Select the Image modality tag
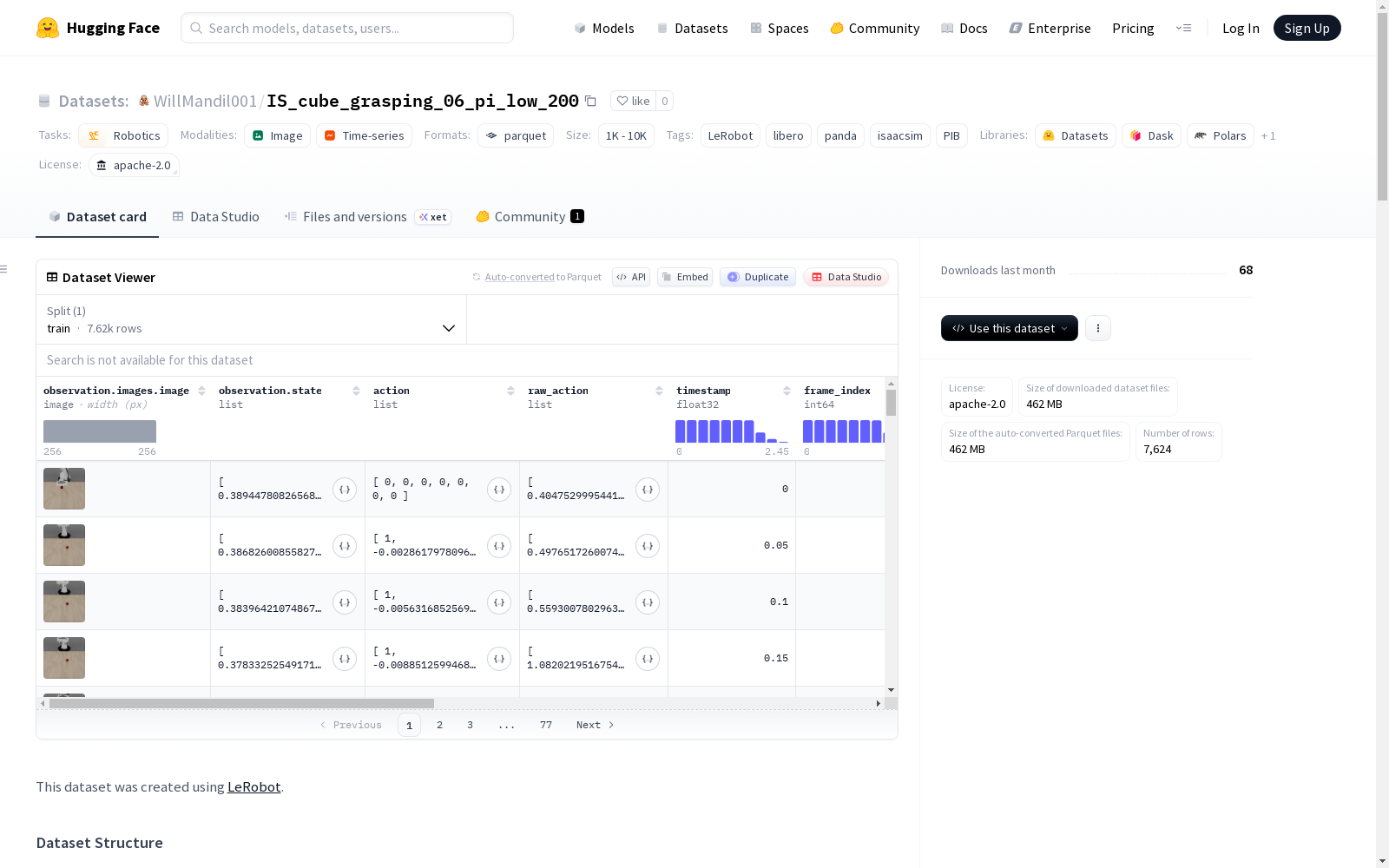The image size is (1389, 868). pos(277,135)
